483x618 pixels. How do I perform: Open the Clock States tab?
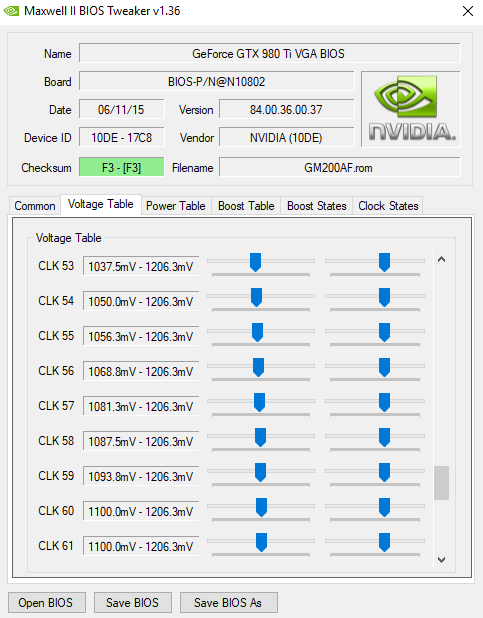click(388, 206)
